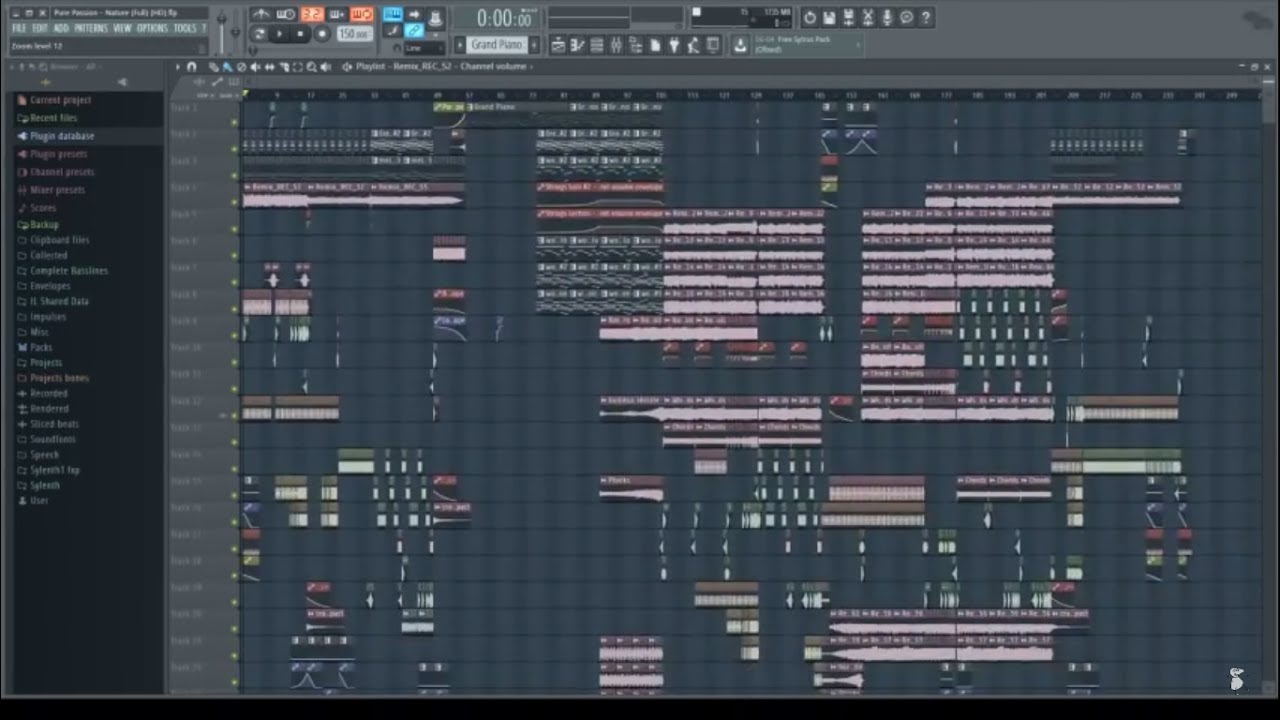Open the piano roll view icon
Screen dimensions: 1280x720
tap(577, 45)
